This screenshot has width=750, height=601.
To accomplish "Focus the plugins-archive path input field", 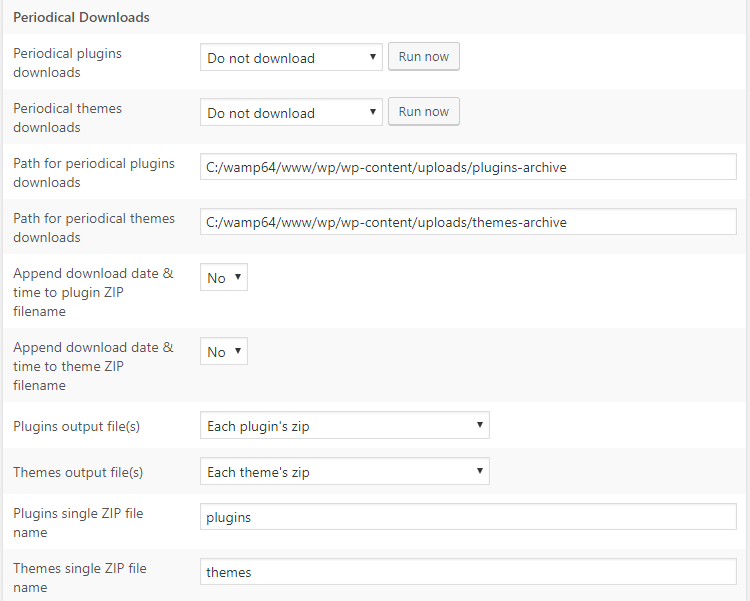I will [x=468, y=167].
